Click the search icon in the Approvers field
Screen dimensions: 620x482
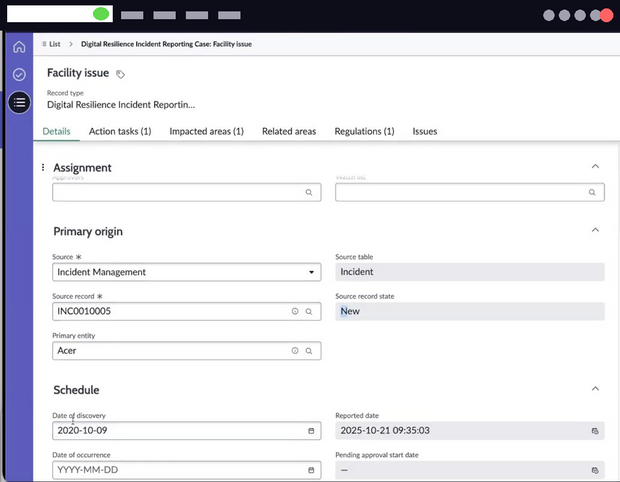(x=309, y=192)
